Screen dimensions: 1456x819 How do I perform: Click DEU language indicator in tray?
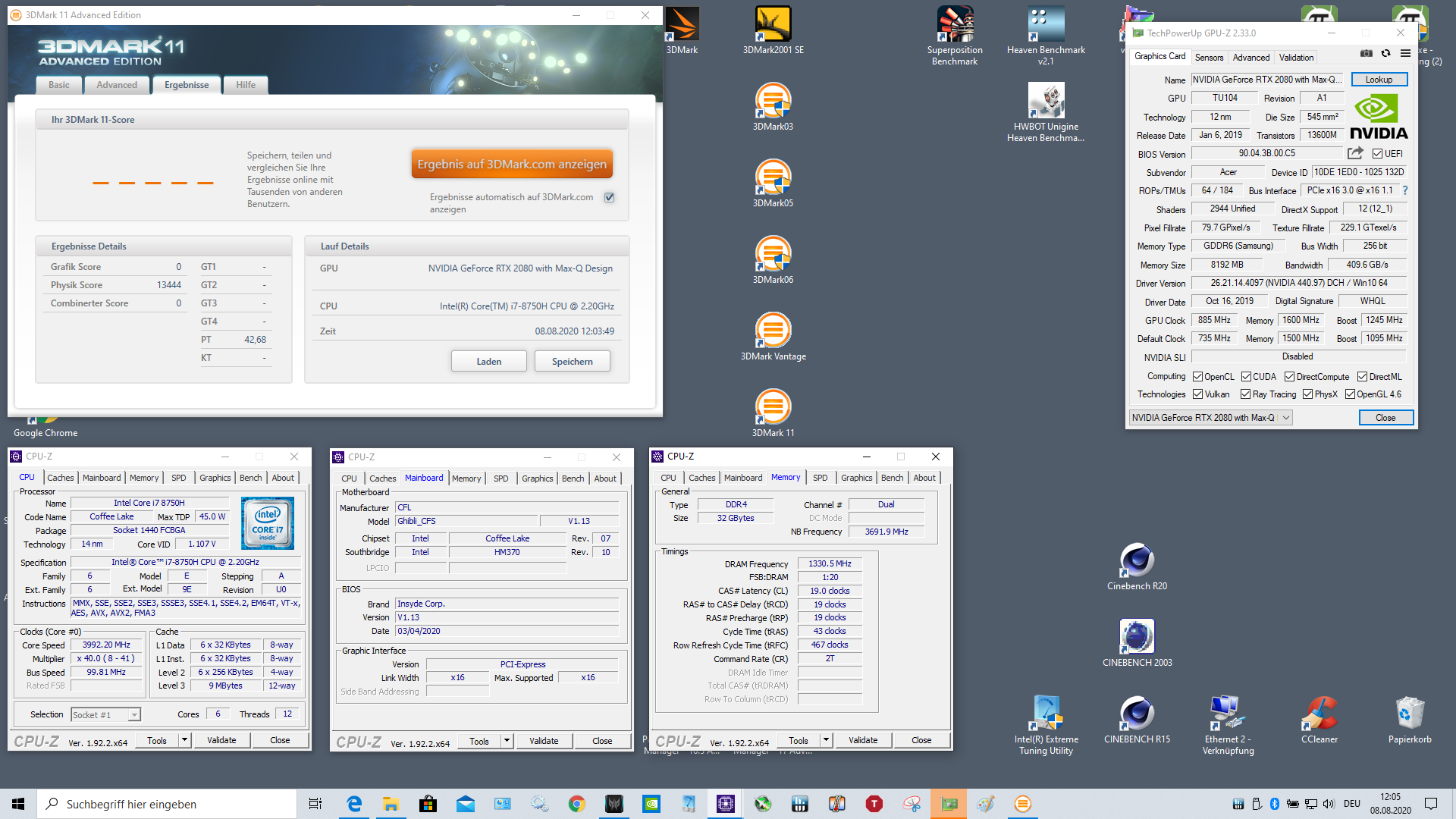click(x=1352, y=804)
